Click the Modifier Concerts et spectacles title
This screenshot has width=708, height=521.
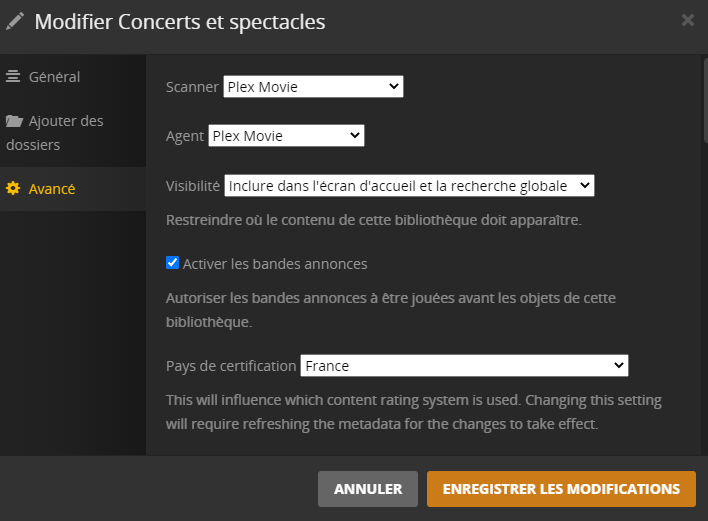(180, 21)
